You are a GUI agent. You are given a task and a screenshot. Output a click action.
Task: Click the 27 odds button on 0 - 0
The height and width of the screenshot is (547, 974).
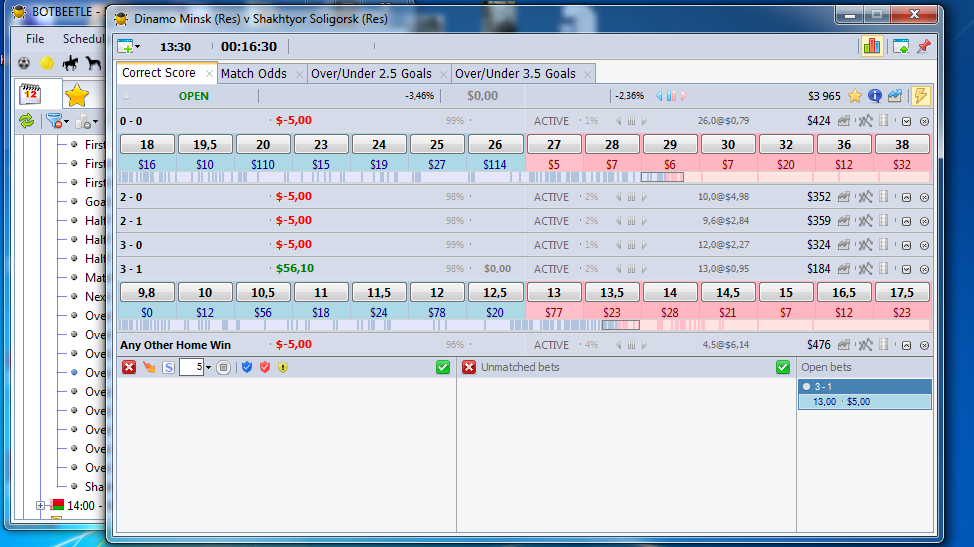click(x=553, y=145)
